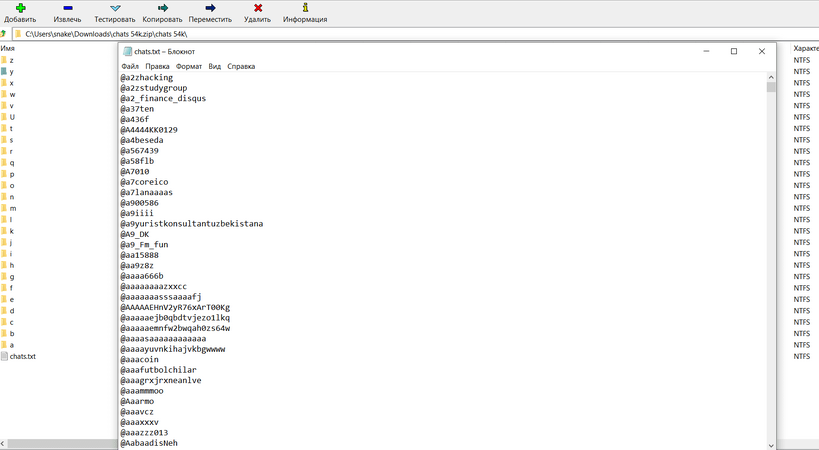Go up one folder via address bar icon

coord(5,33)
